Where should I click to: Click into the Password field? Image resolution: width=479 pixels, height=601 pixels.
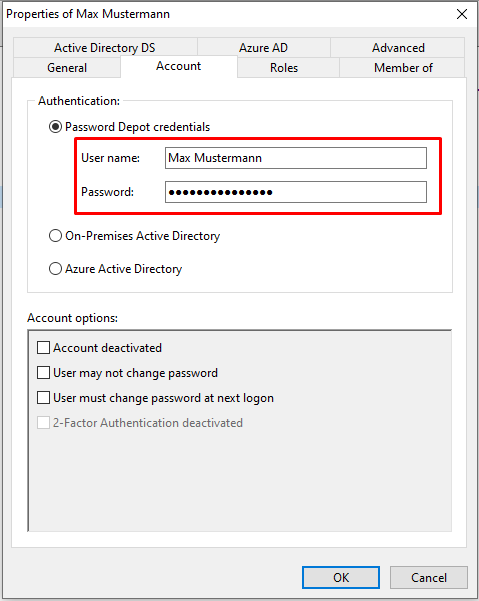296,192
